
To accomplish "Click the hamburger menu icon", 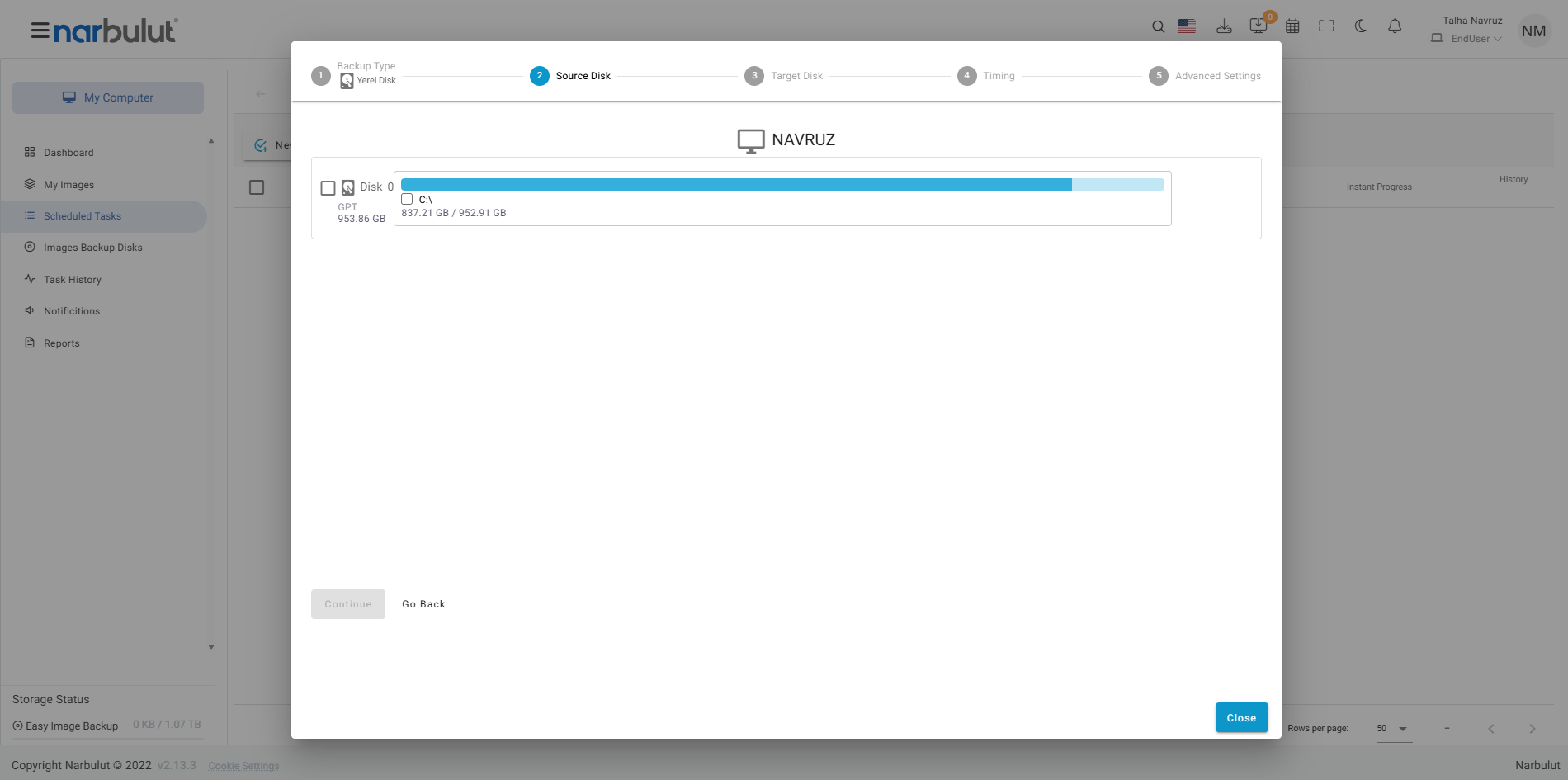I will click(40, 31).
